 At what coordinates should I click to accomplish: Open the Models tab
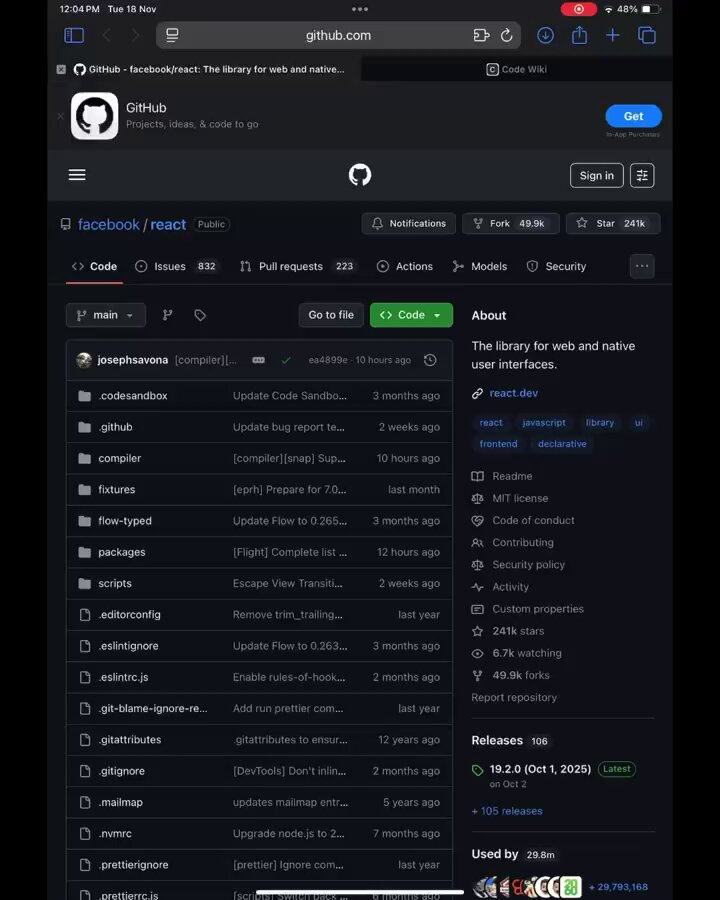480,266
